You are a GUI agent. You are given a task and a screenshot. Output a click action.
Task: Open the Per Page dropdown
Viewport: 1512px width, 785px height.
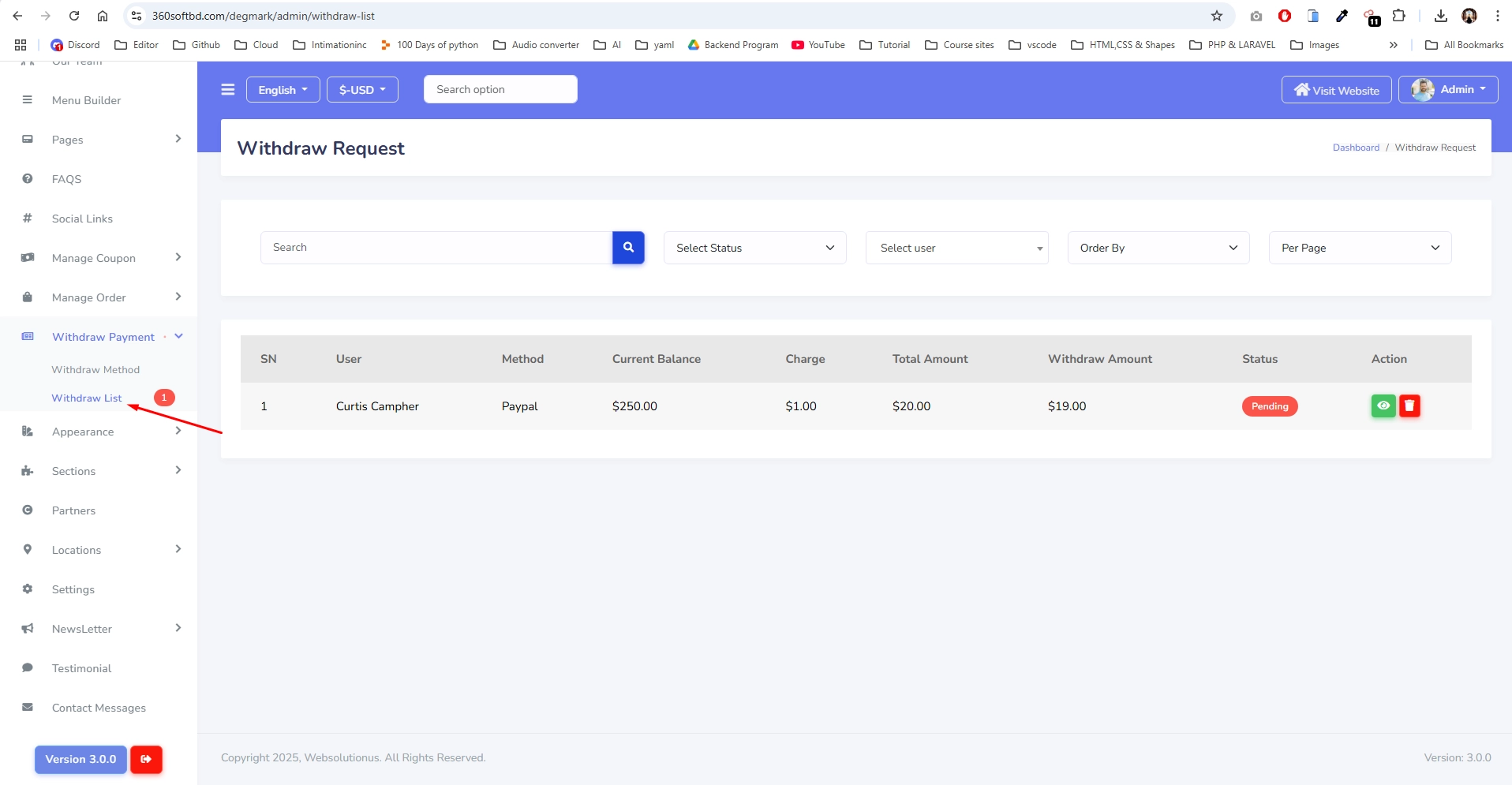click(x=1360, y=248)
